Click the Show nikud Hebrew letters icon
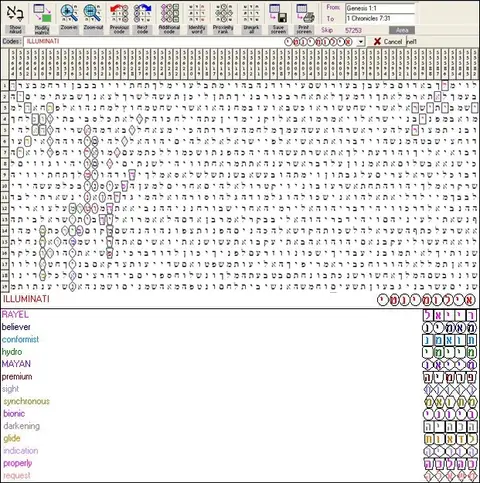The width and height of the screenshot is (480, 483). click(x=15, y=13)
